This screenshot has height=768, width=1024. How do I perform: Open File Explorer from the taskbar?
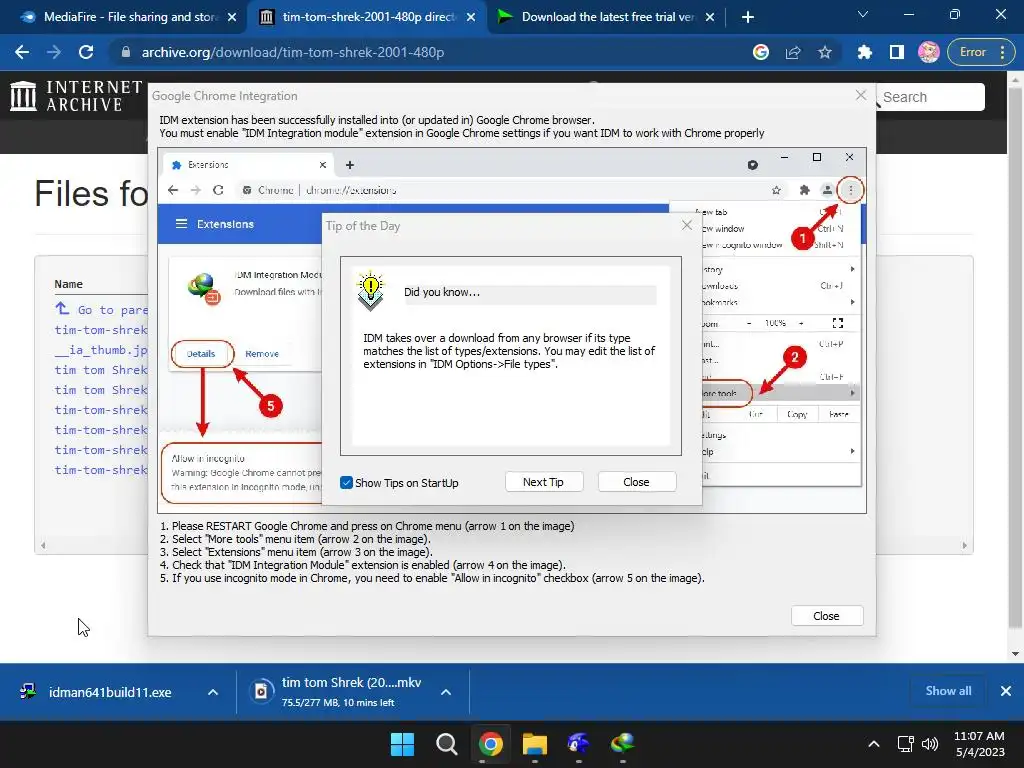(534, 744)
